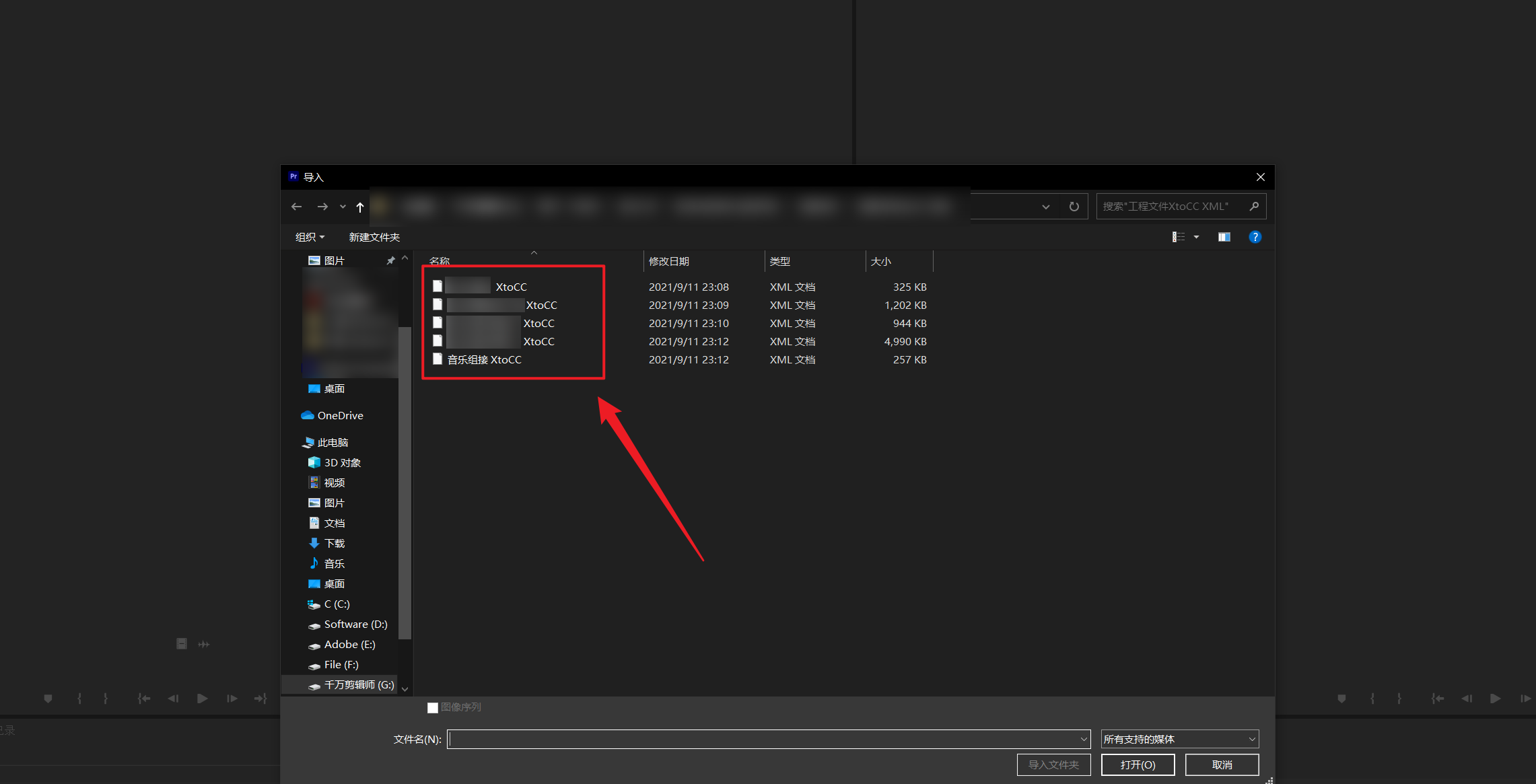Click the 打开(O) button
Viewport: 1536px width, 784px height.
click(1138, 764)
